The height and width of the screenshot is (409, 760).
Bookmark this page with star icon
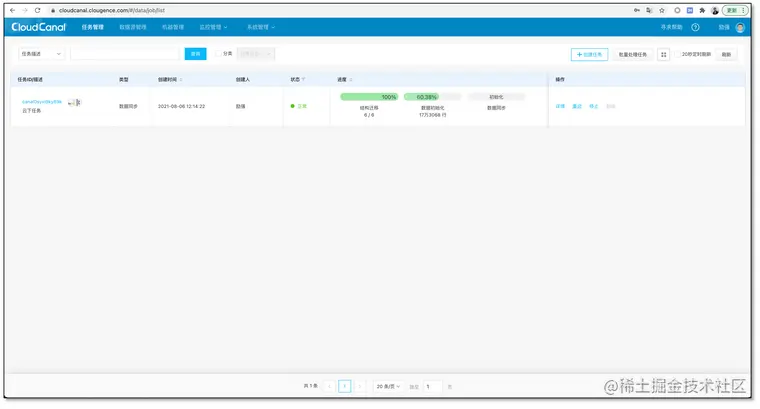662,10
